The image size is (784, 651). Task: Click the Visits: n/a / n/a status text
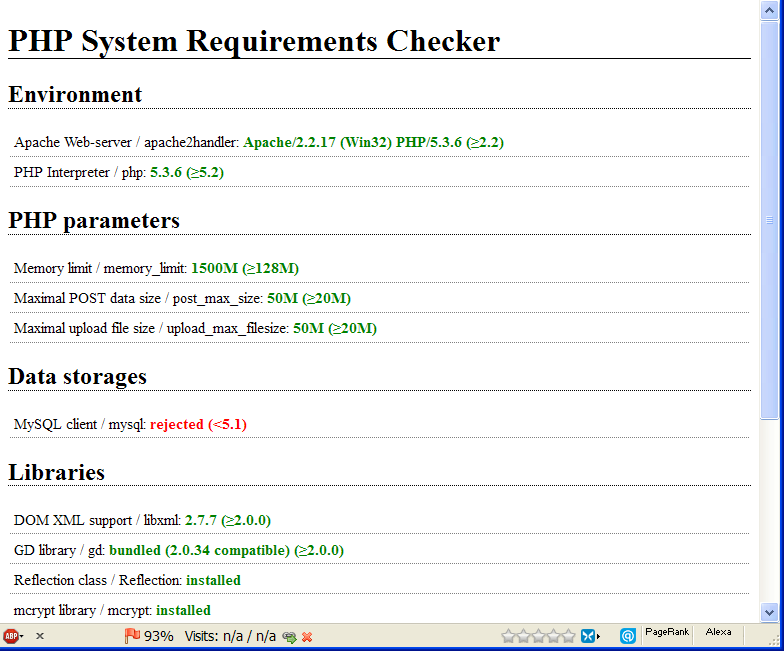(230, 636)
